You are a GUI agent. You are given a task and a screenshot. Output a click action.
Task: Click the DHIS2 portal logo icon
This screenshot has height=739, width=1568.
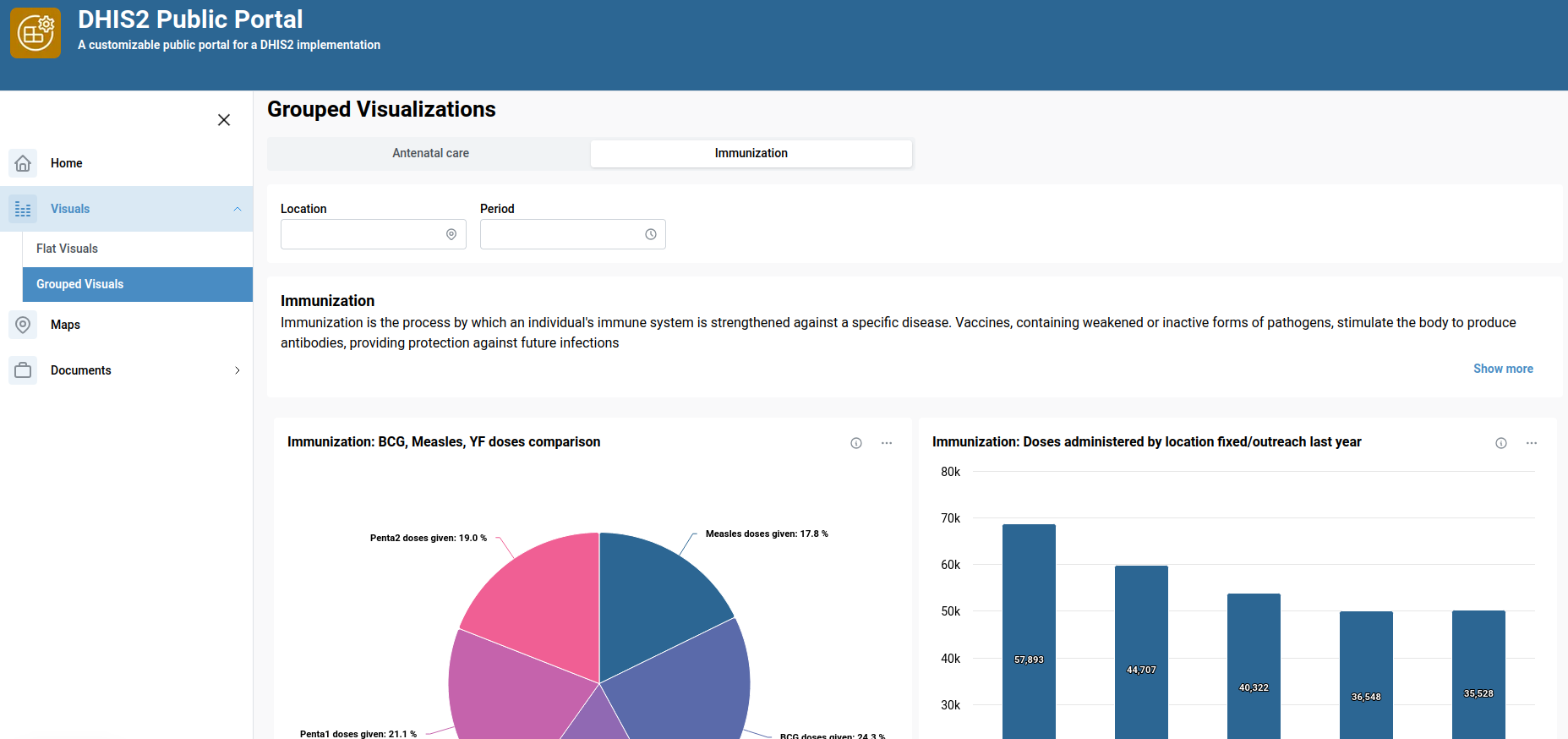(36, 33)
